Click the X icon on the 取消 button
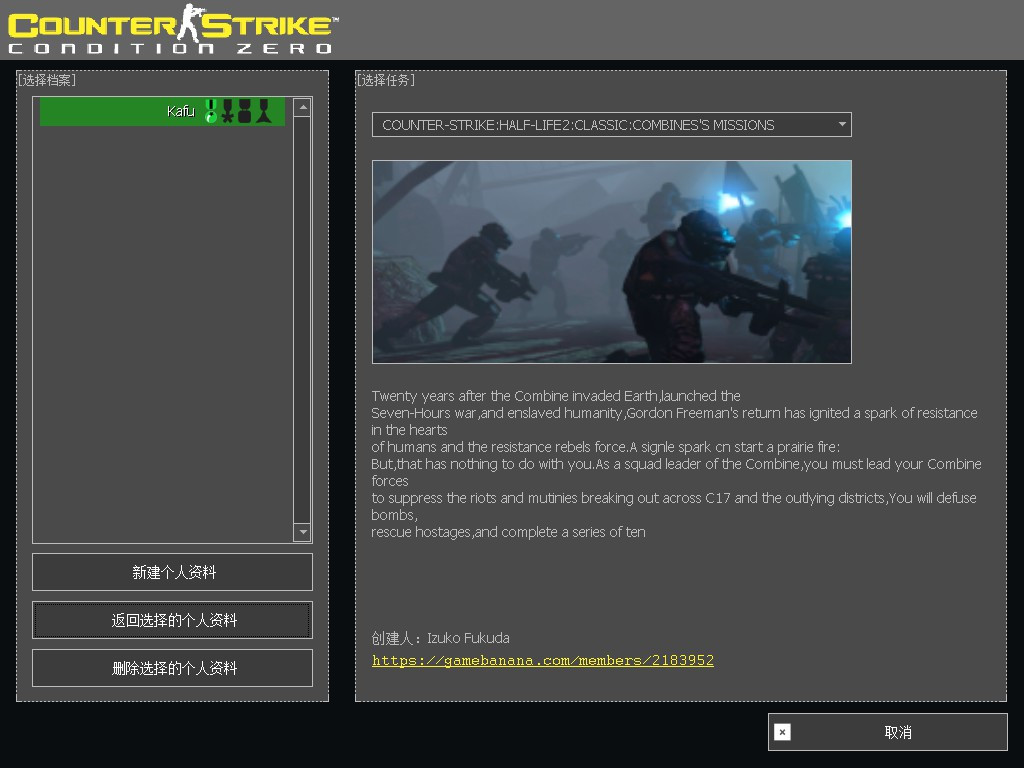This screenshot has height=768, width=1024. 782,732
